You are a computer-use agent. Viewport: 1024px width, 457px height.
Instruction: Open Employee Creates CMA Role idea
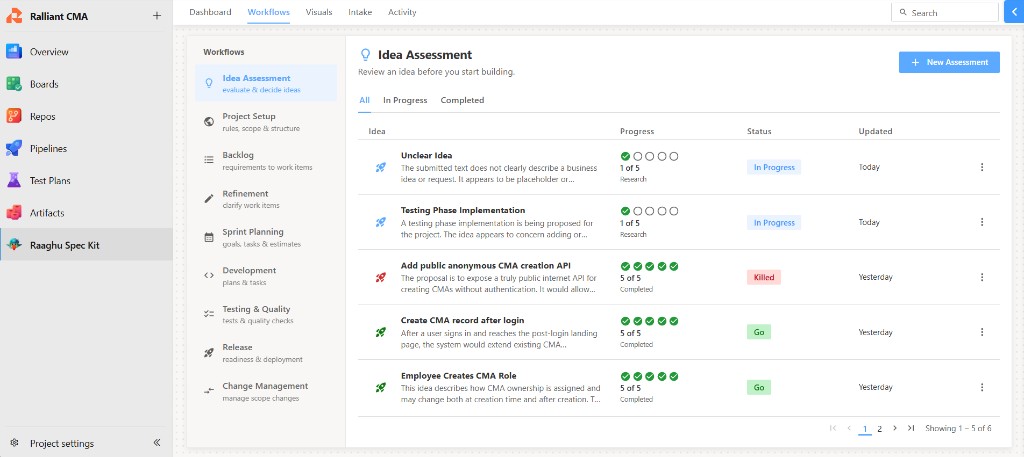pos(458,375)
